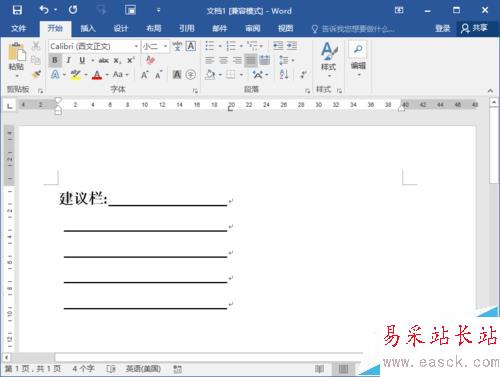The image size is (500, 377).
Task: Toggle strikethrough abc formatting
Action: 104,60
